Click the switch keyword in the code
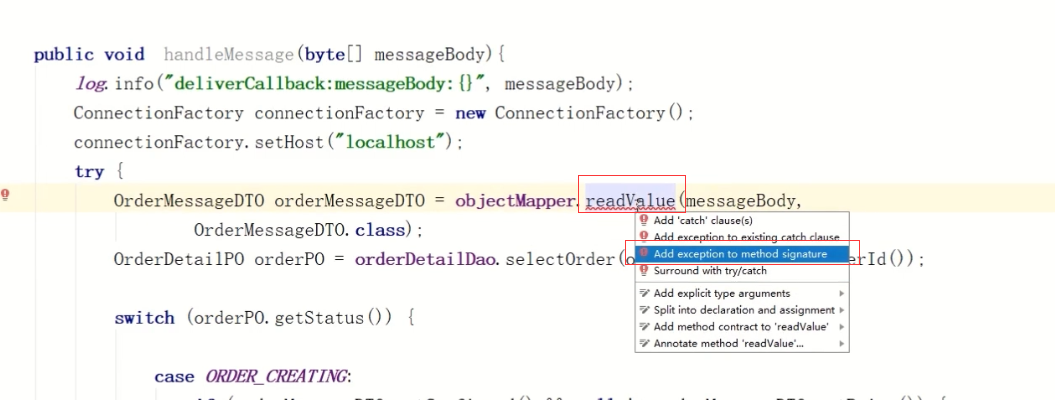 [145, 317]
